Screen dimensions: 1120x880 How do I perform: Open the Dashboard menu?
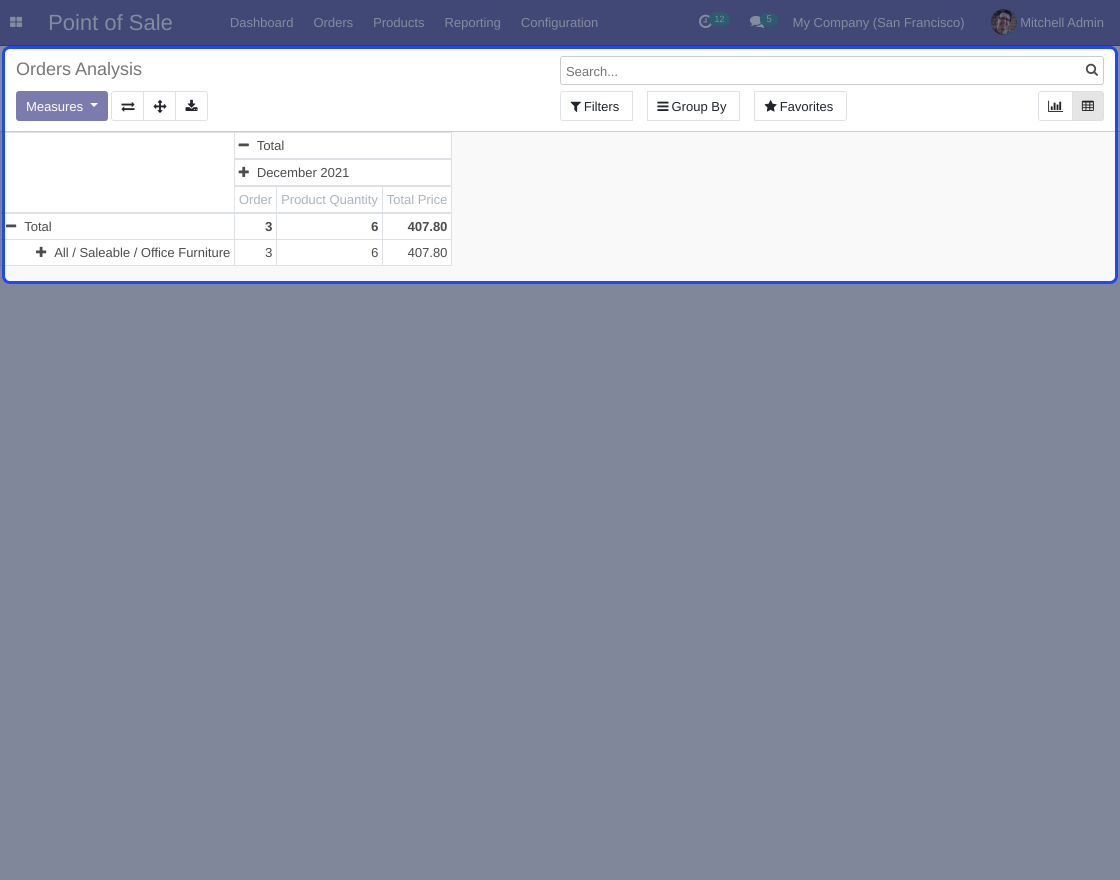point(261,23)
